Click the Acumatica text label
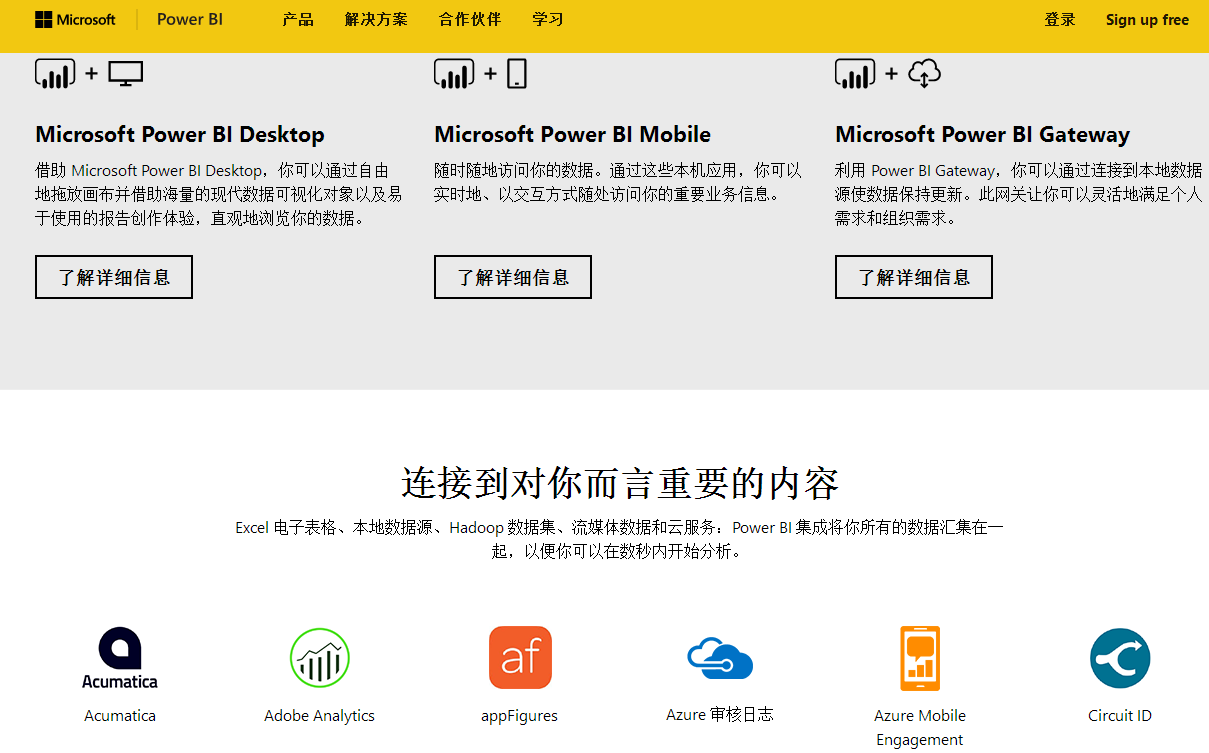Viewport: 1209px width, 753px height. [120, 716]
